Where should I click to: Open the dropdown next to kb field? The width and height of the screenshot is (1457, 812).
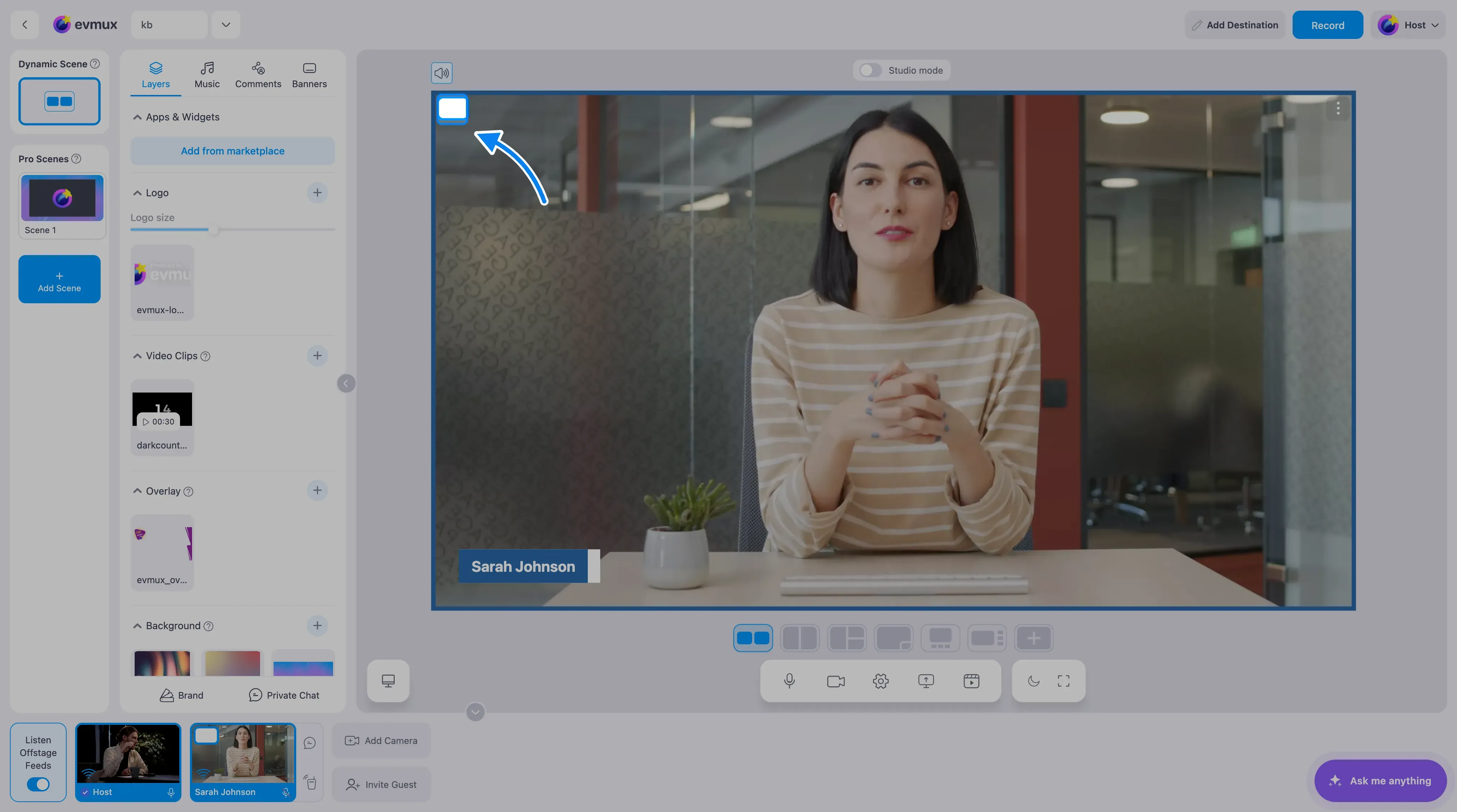tap(226, 25)
